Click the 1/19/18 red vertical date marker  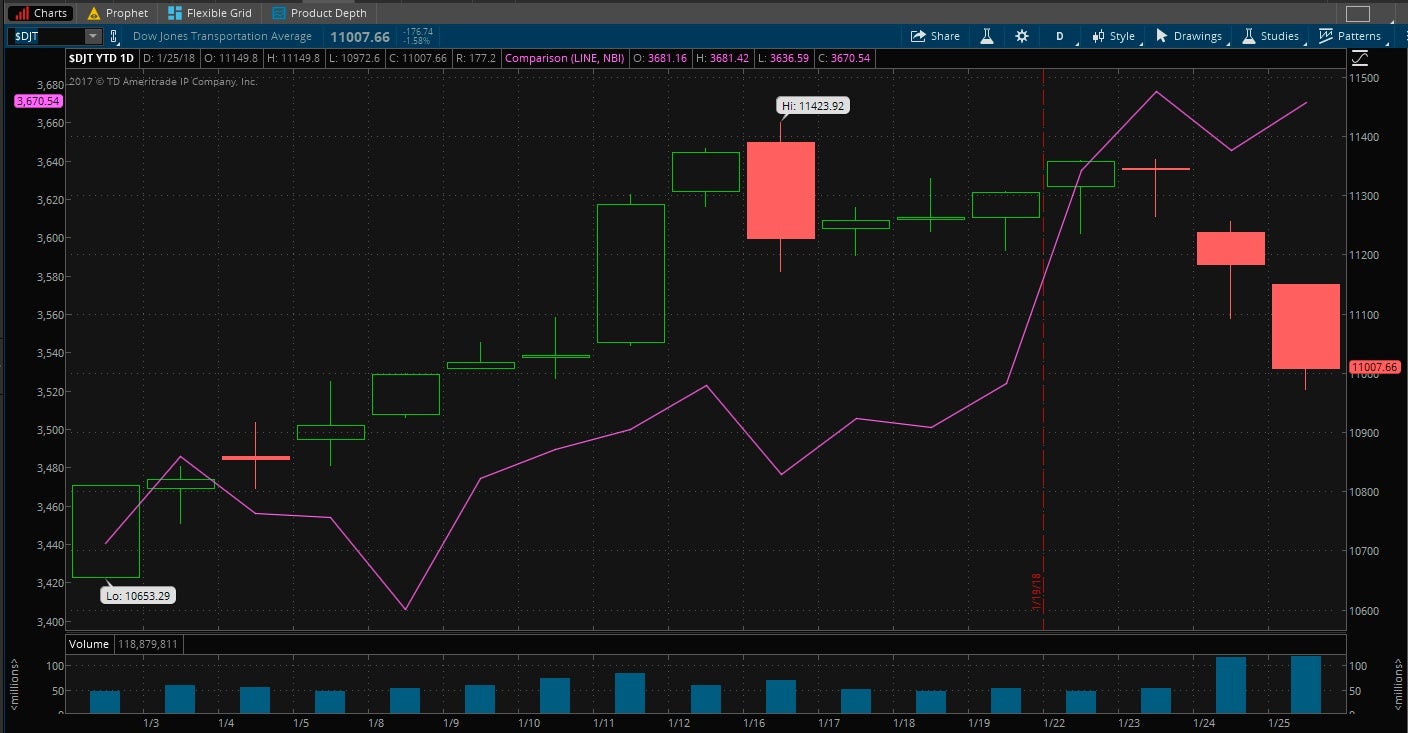[1037, 591]
